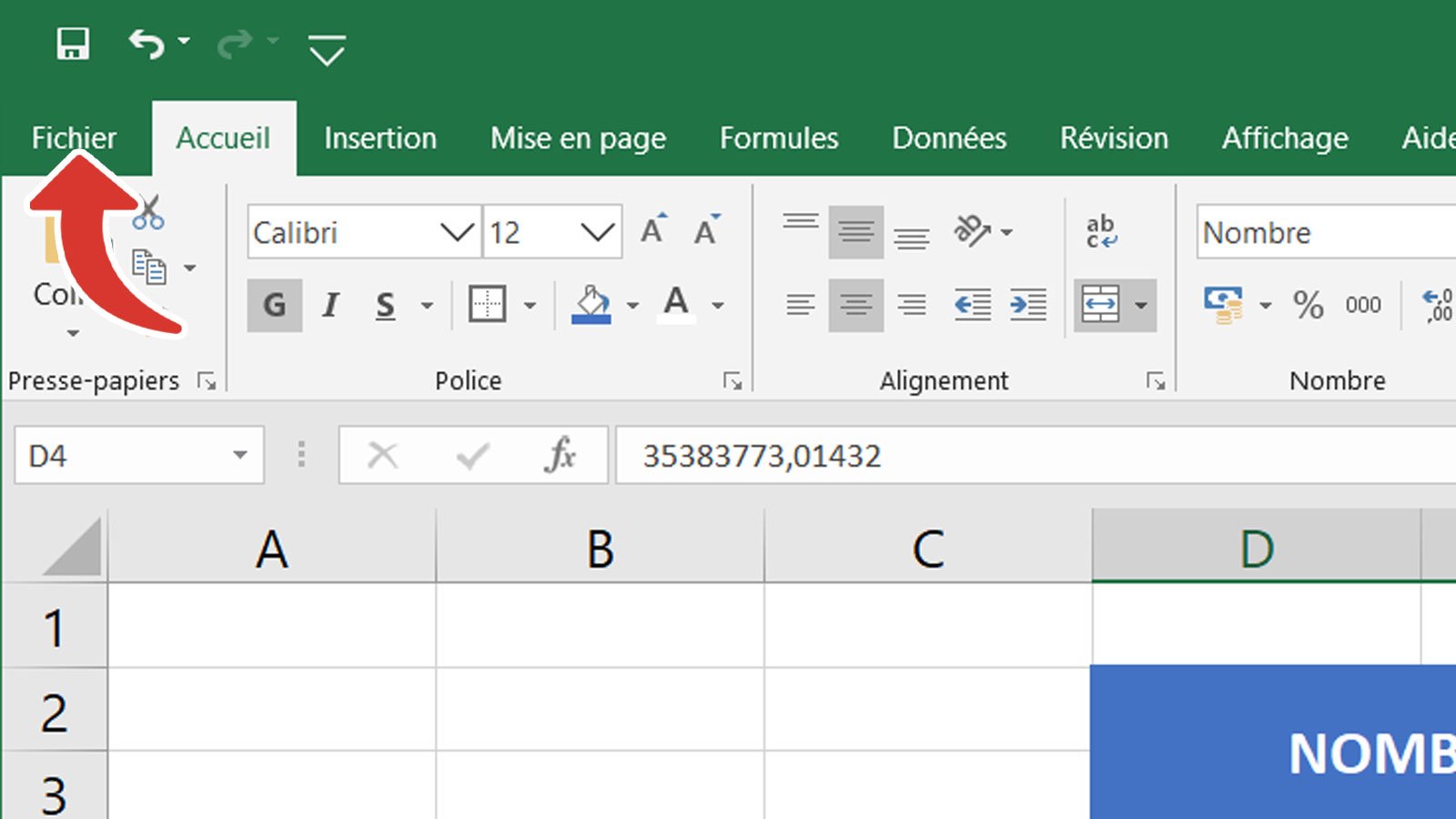
Task: Toggle italic formatting
Action: tap(329, 305)
